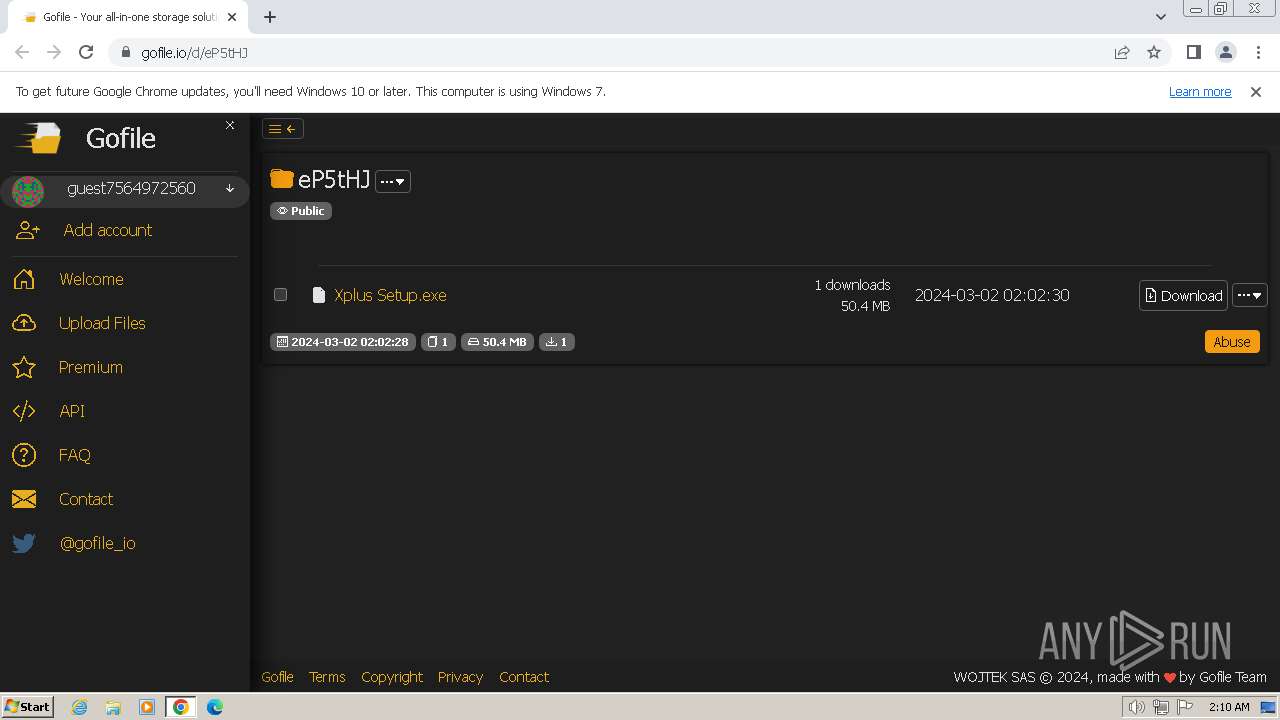Click the Add account person icon
This screenshot has width=1280, height=720.
(x=27, y=230)
